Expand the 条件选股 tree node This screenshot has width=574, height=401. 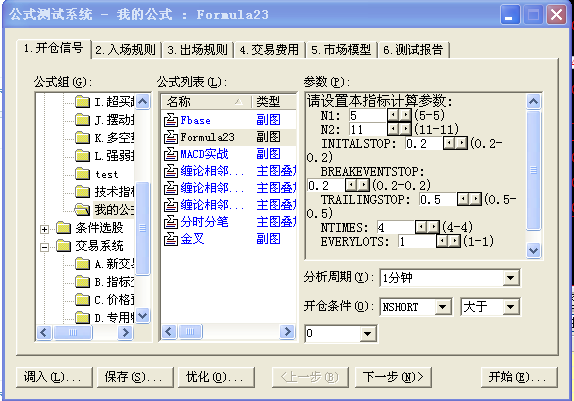pos(44,229)
